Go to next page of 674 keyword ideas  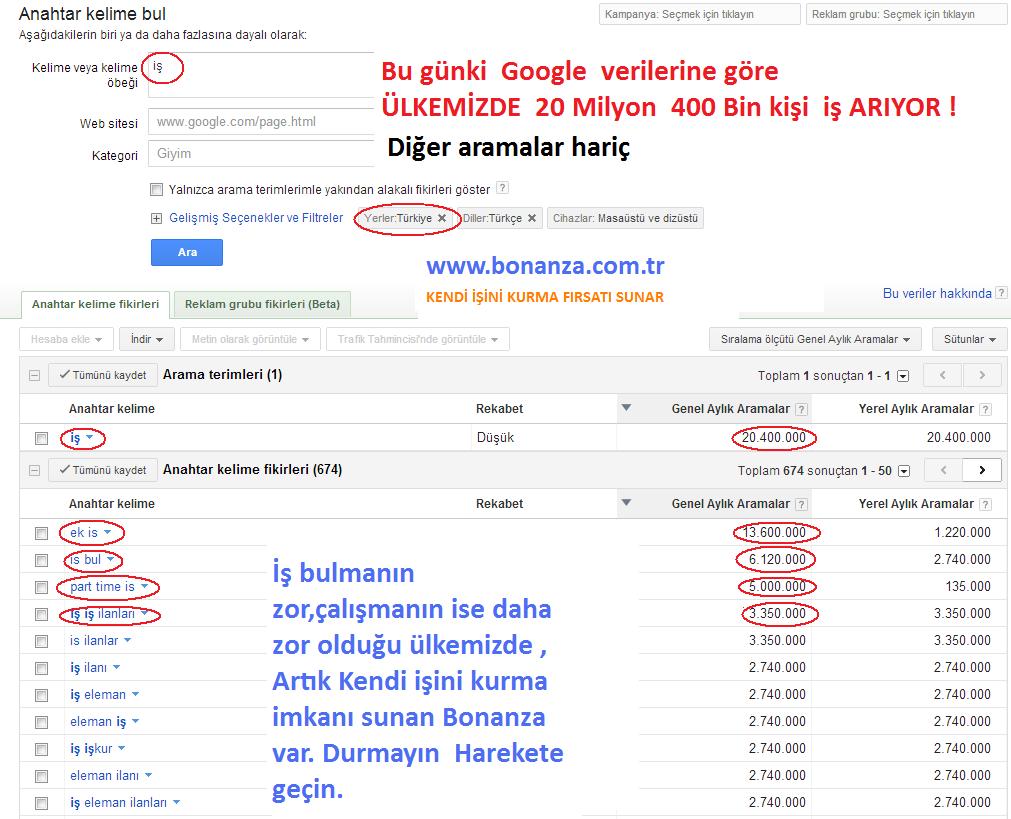pyautogui.click(x=982, y=470)
